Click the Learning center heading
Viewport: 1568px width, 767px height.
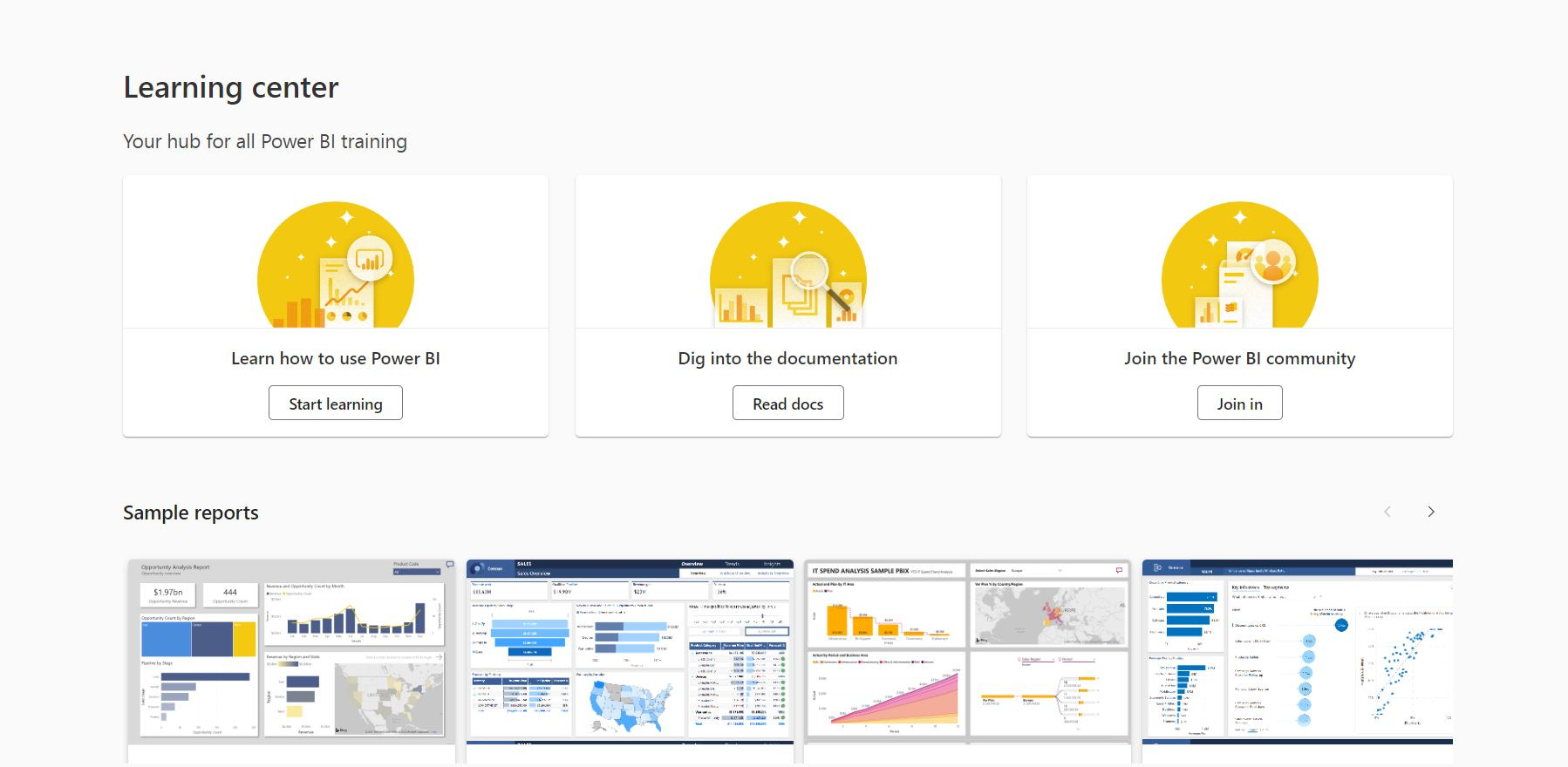click(x=230, y=87)
